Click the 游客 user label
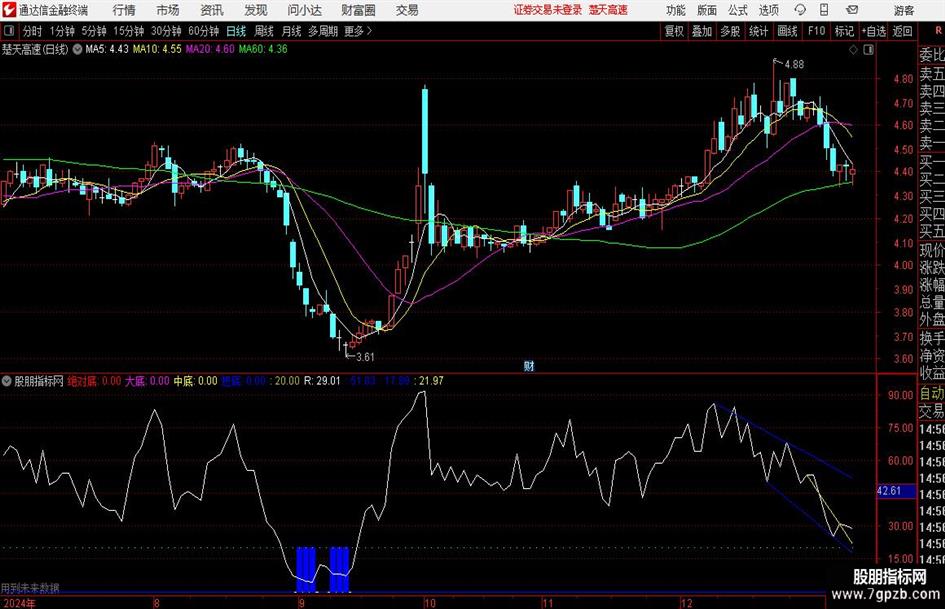Viewport: 945px width, 609px height. pyautogui.click(x=903, y=10)
